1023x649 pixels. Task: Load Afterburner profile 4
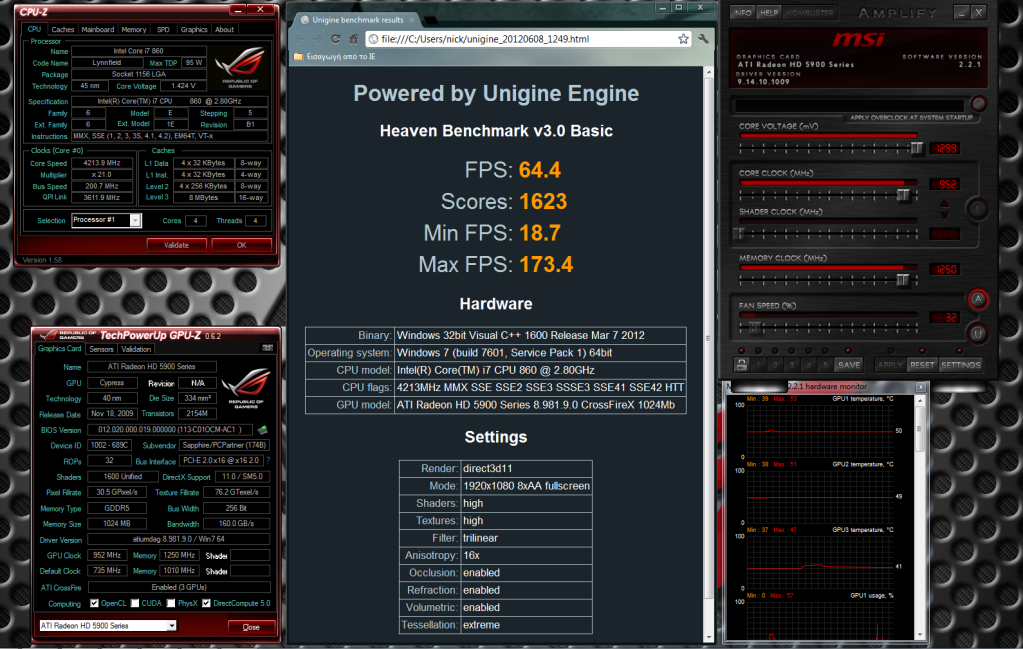(808, 365)
